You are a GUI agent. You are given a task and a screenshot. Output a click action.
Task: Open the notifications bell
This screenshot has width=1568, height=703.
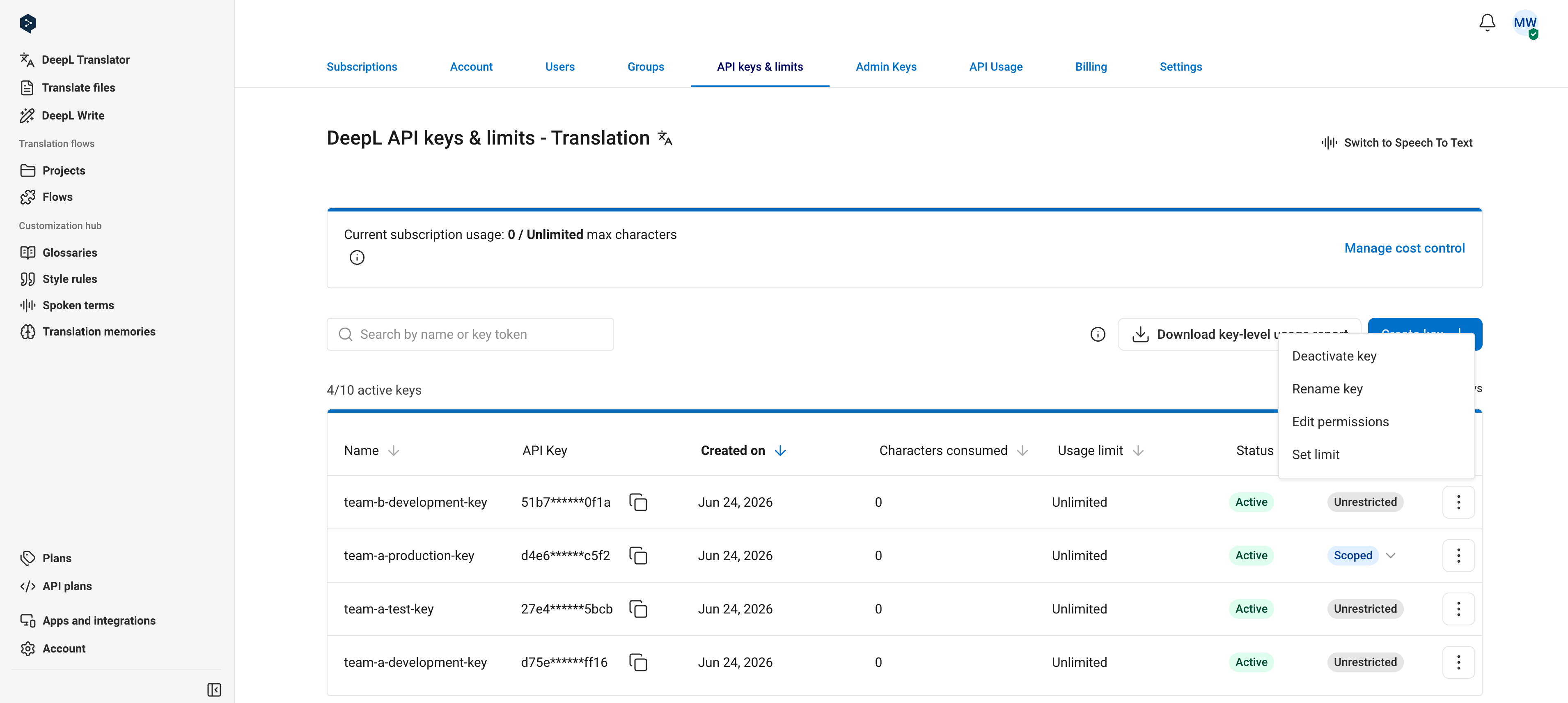[x=1487, y=23]
